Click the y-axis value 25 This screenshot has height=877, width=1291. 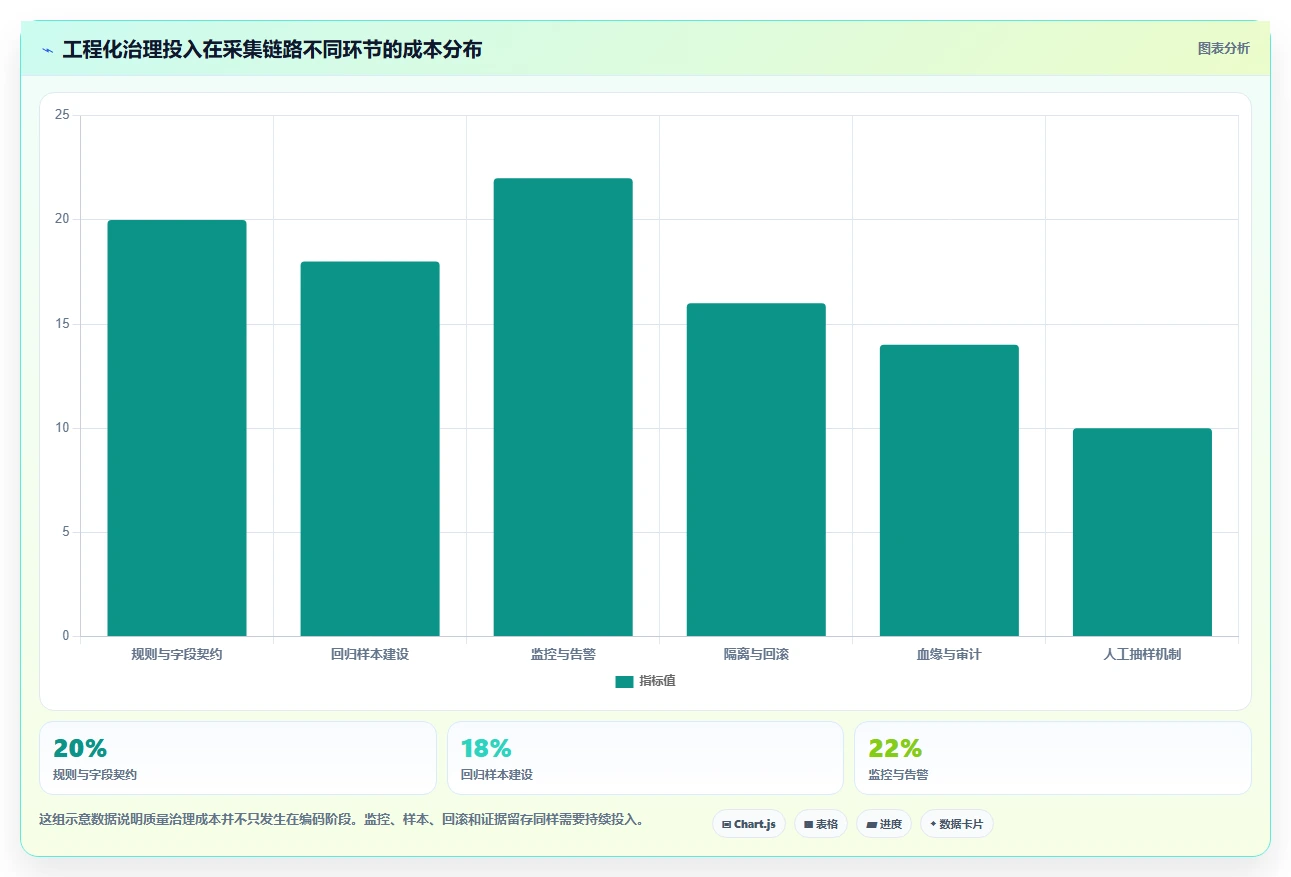(62, 115)
